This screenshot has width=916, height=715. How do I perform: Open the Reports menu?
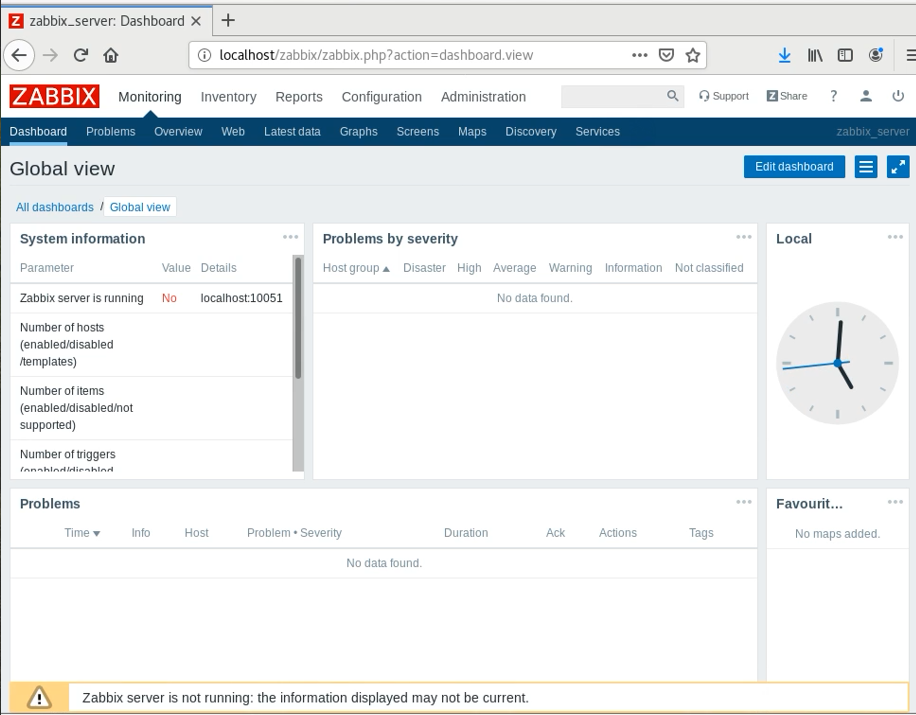click(299, 97)
